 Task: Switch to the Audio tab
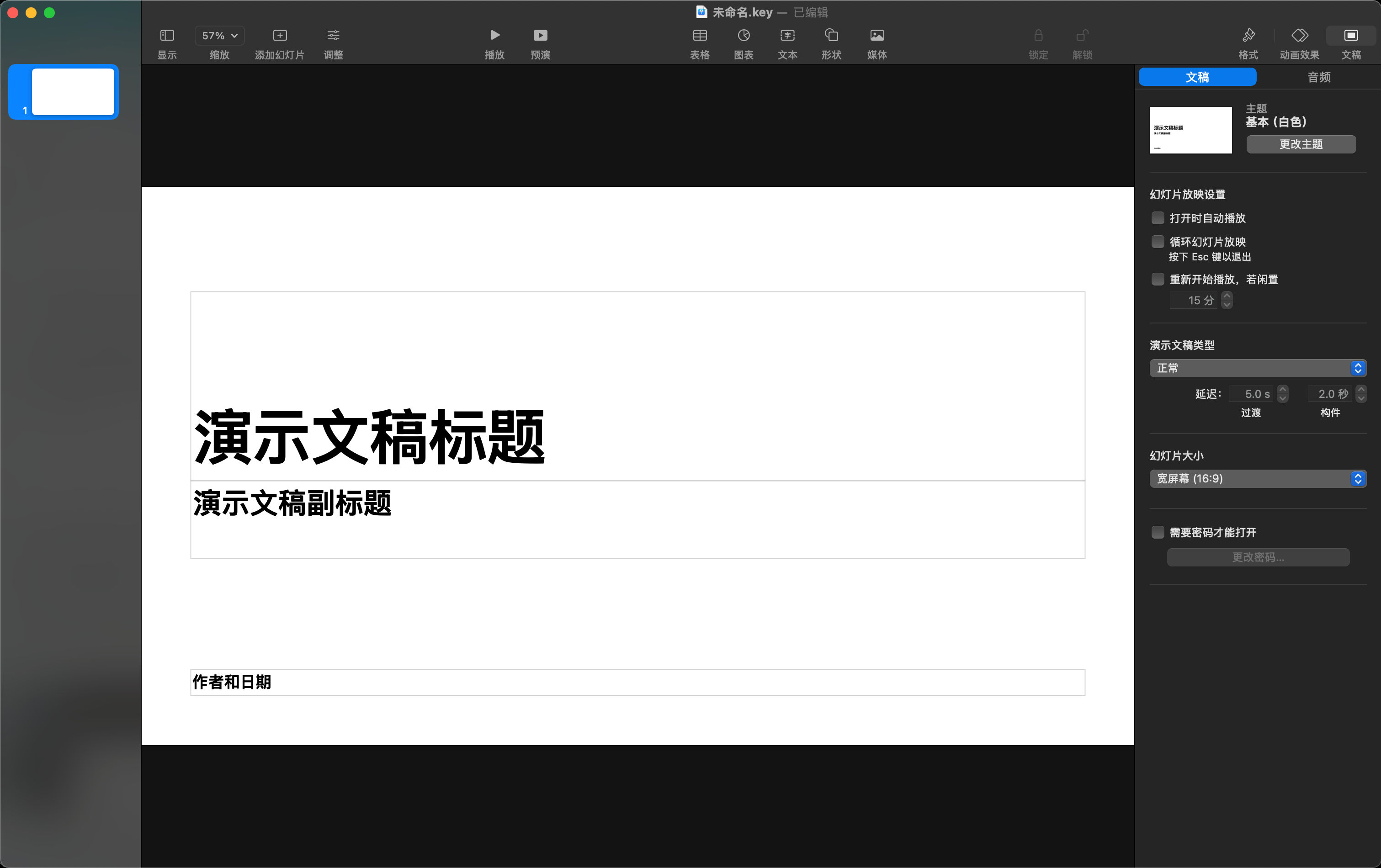pyautogui.click(x=1318, y=77)
